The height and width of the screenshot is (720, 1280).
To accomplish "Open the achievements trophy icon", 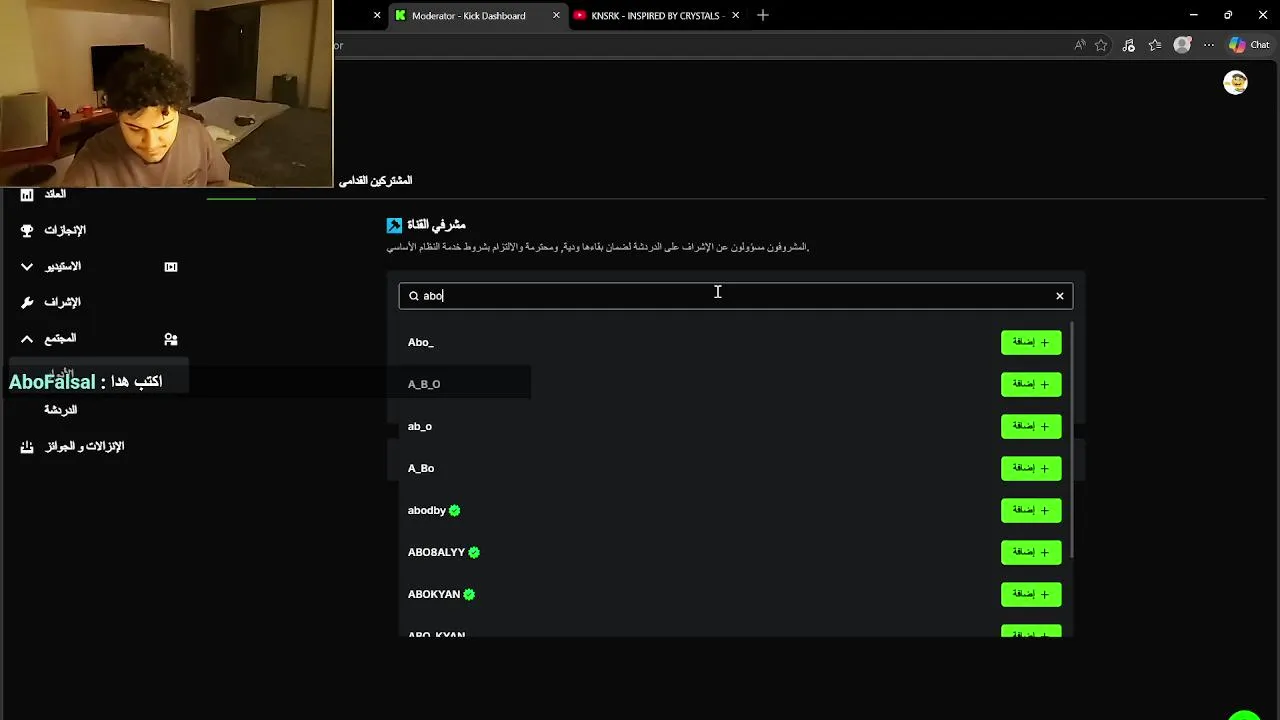I will click(x=27, y=230).
